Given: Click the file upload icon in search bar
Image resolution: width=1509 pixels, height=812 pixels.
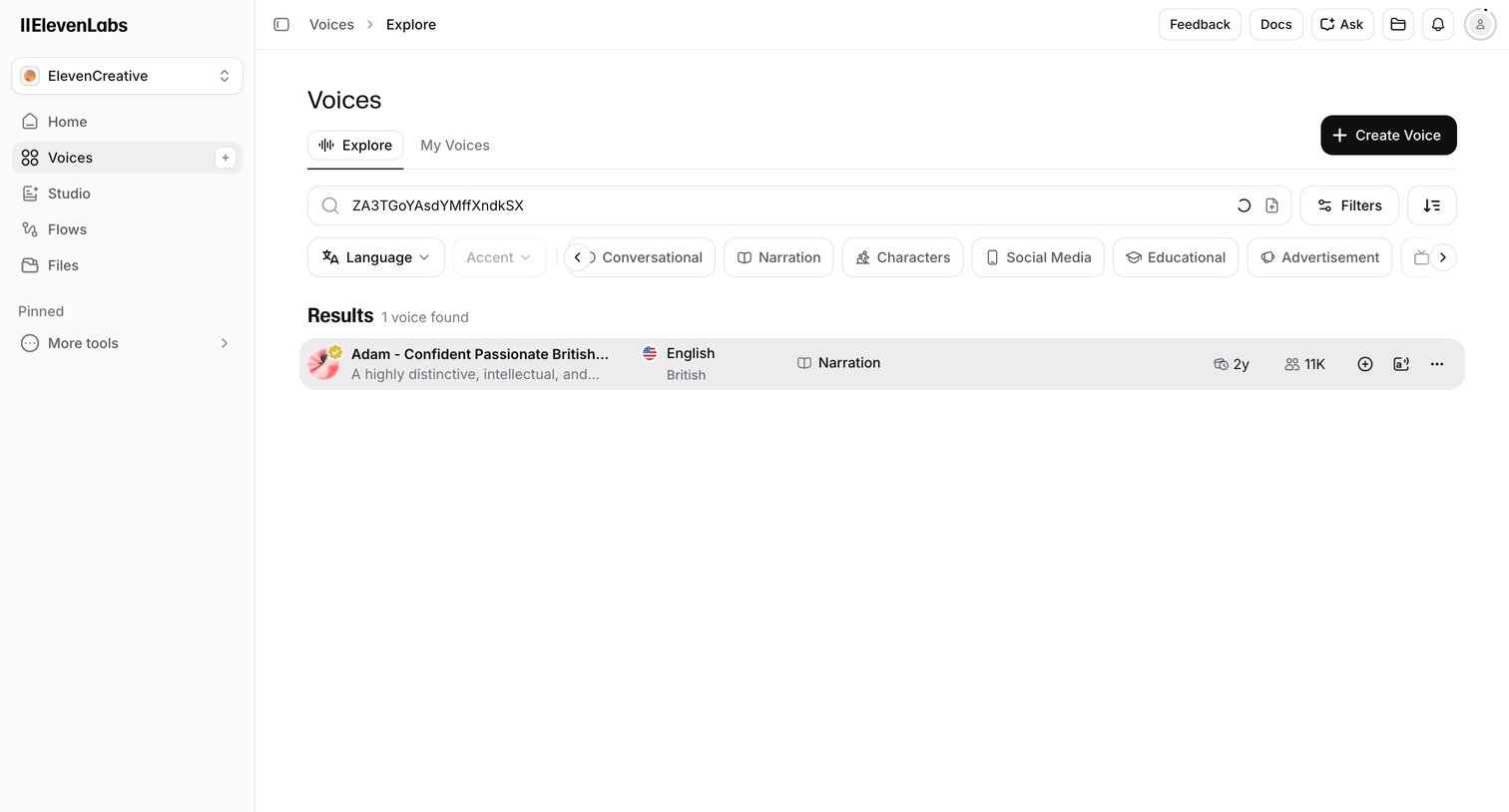Looking at the screenshot, I should click(1271, 205).
